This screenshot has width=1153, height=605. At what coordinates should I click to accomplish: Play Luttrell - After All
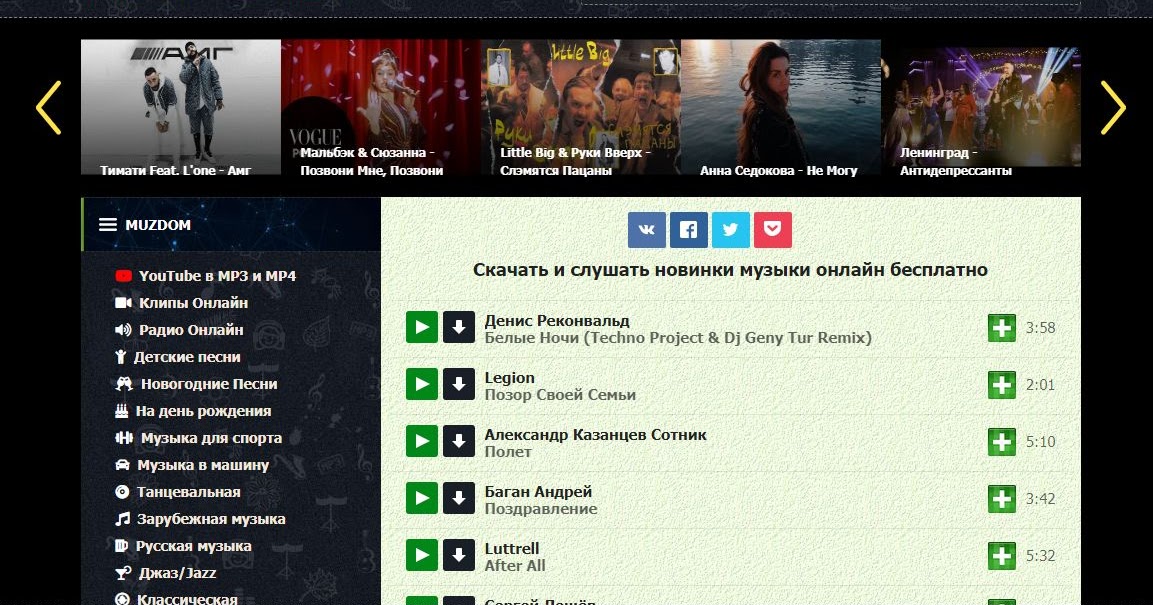click(422, 555)
